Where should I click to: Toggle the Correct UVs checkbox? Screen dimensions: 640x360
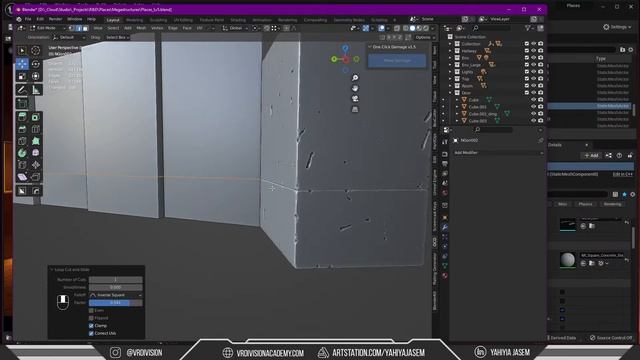91,333
